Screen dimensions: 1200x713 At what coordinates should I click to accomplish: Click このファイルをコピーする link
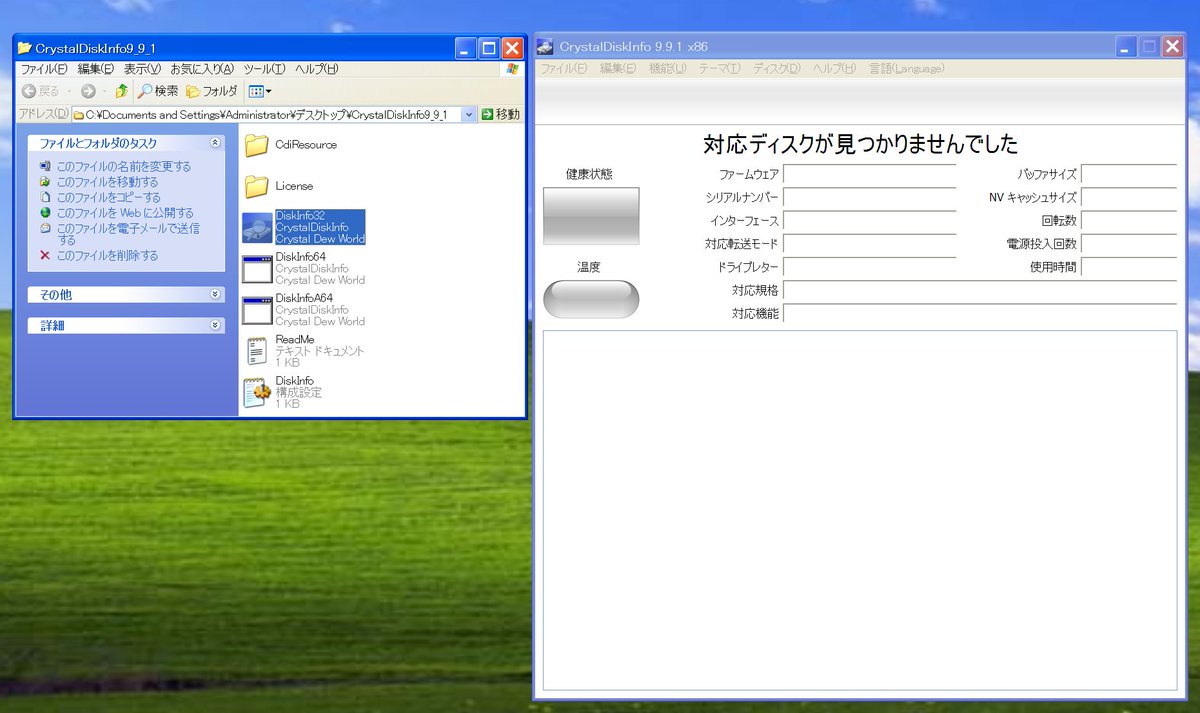tap(108, 197)
